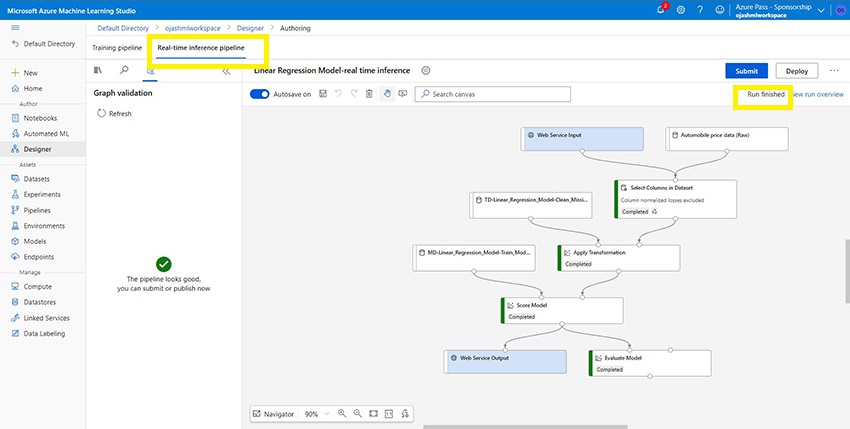Open Datasets in the left sidebar
Viewport: 850px width, 429px height.
pos(42,179)
